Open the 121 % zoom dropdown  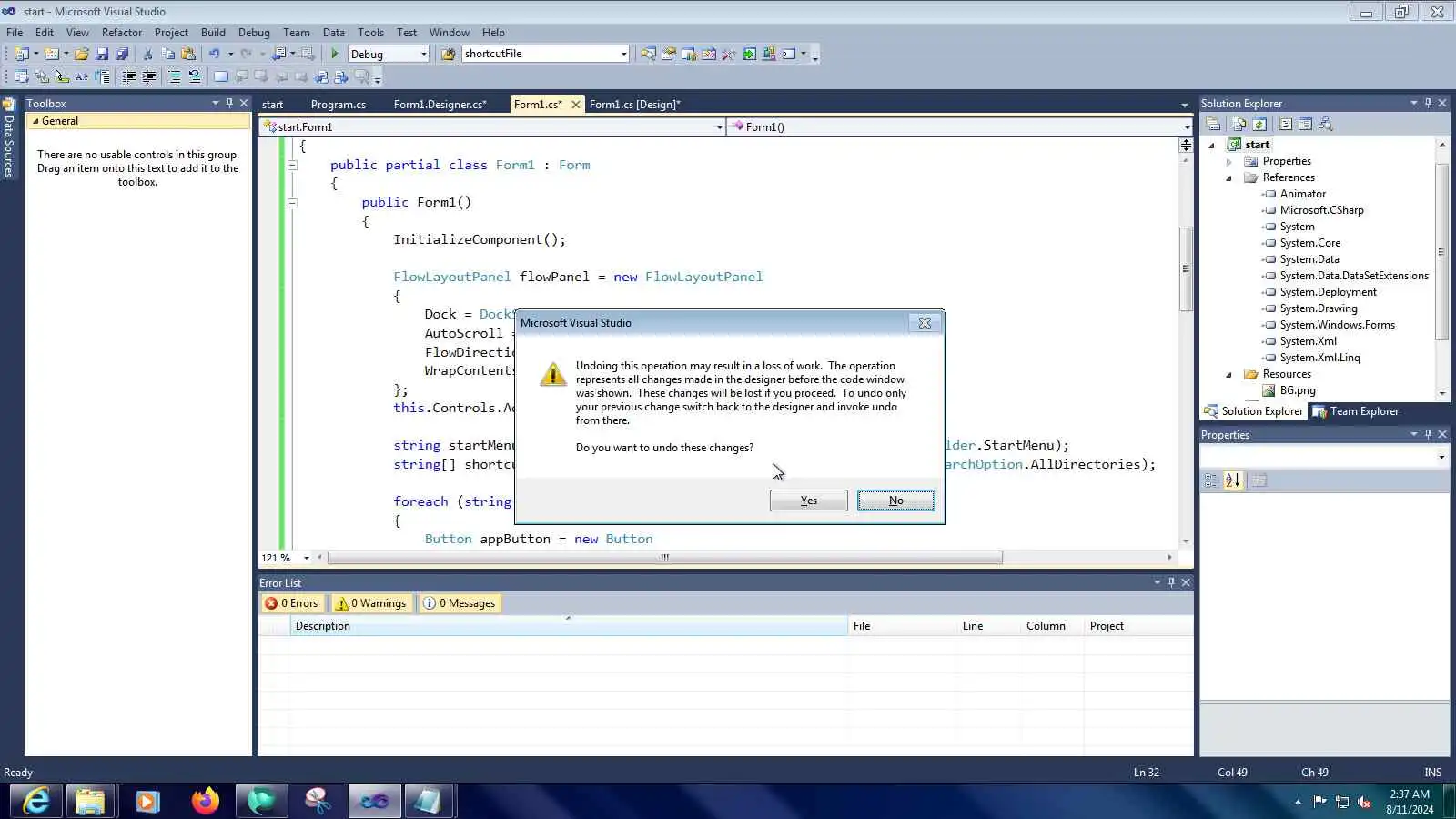pos(306,558)
